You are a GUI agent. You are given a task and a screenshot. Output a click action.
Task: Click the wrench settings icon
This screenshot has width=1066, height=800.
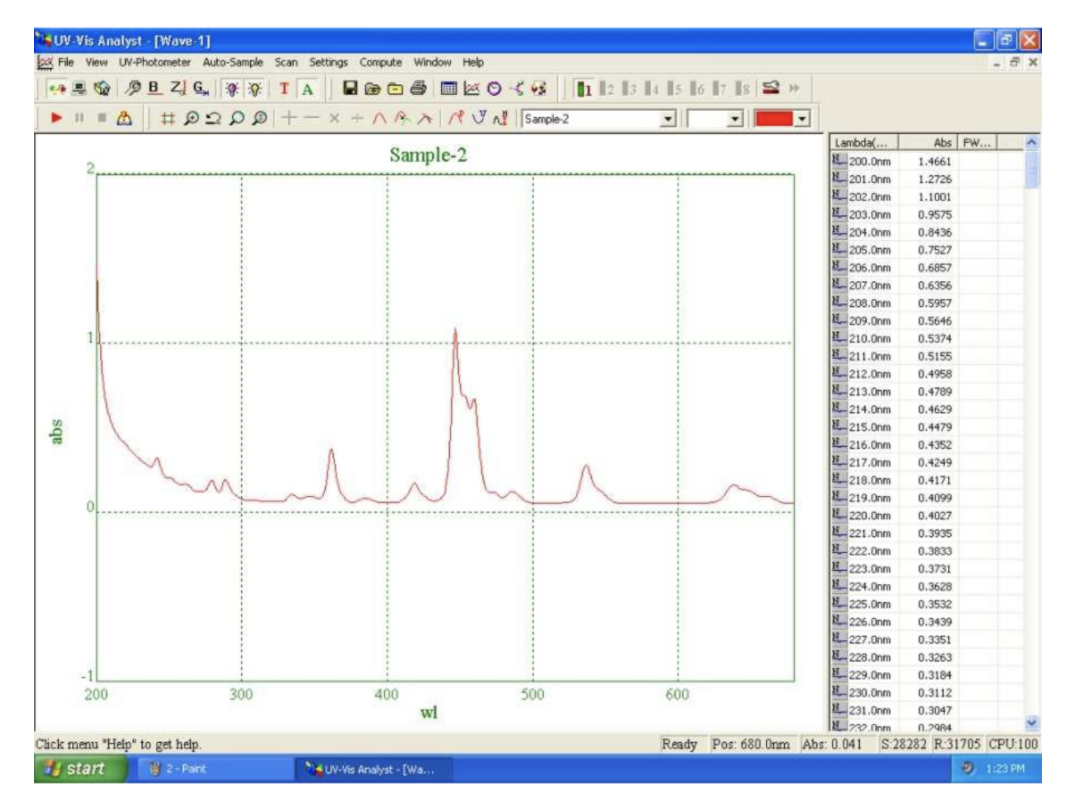133,88
